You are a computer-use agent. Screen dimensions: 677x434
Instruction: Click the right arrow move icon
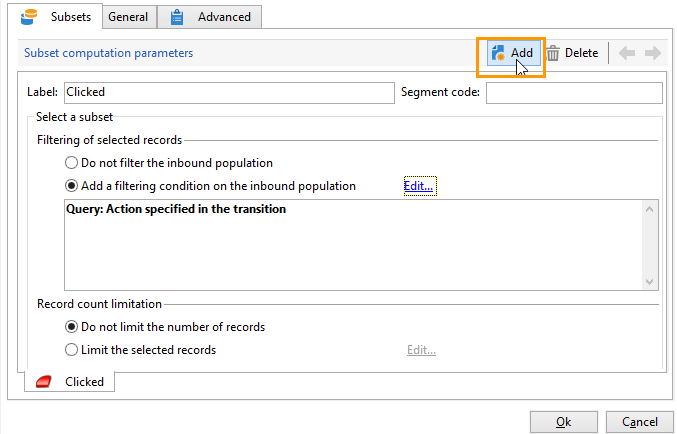coord(652,53)
